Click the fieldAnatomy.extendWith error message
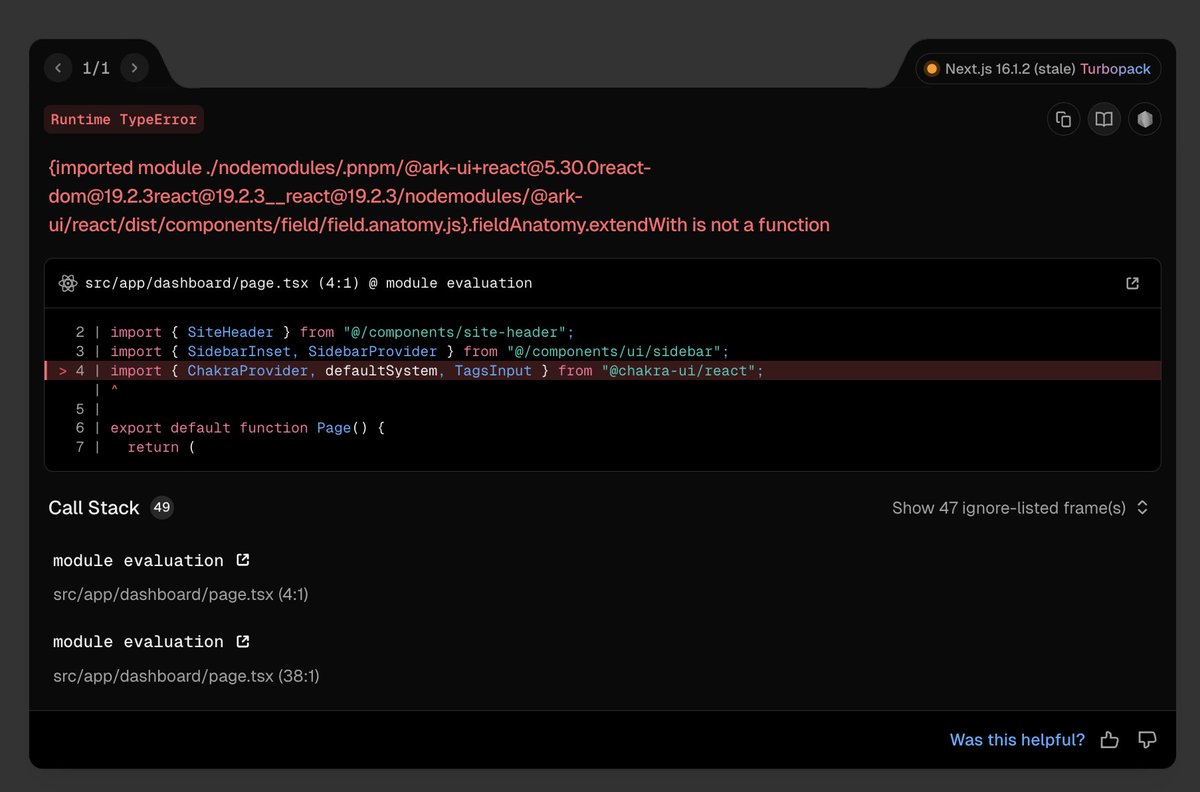This screenshot has height=792, width=1200. (440, 196)
